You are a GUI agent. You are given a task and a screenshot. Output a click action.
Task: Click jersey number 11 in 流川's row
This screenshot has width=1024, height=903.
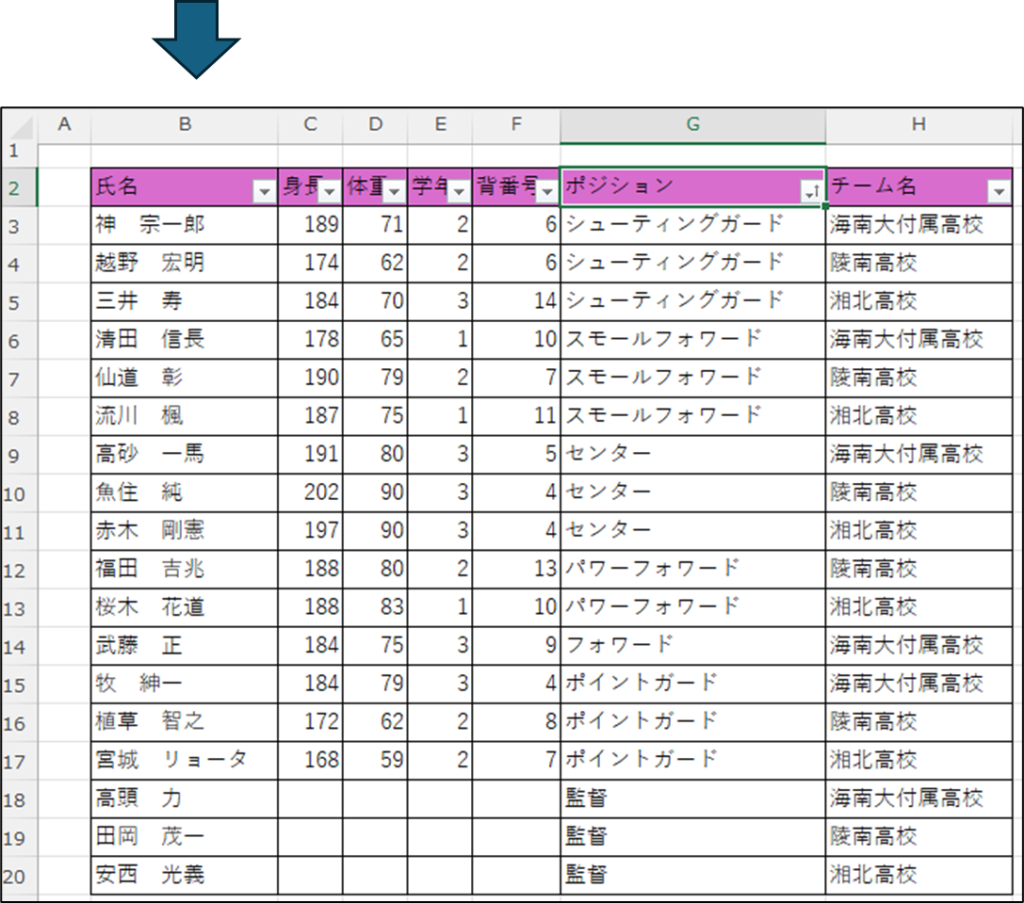click(x=517, y=417)
